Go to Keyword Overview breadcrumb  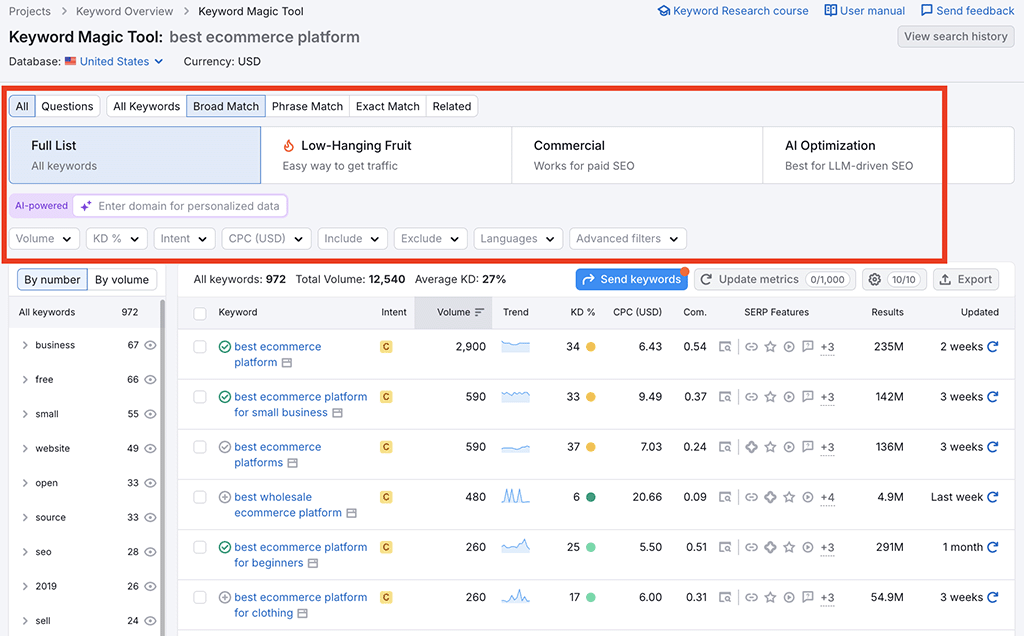[124, 11]
